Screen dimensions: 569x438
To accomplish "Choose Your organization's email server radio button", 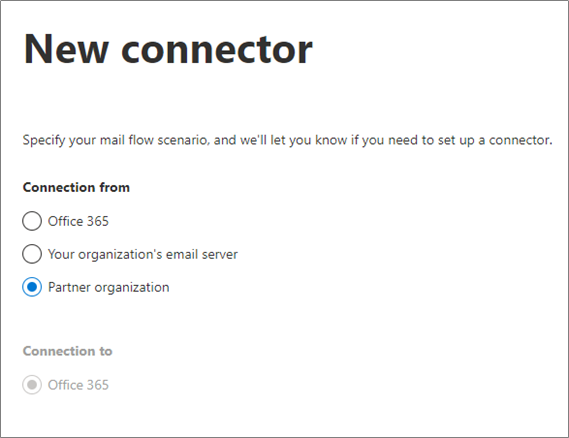I will [32, 254].
